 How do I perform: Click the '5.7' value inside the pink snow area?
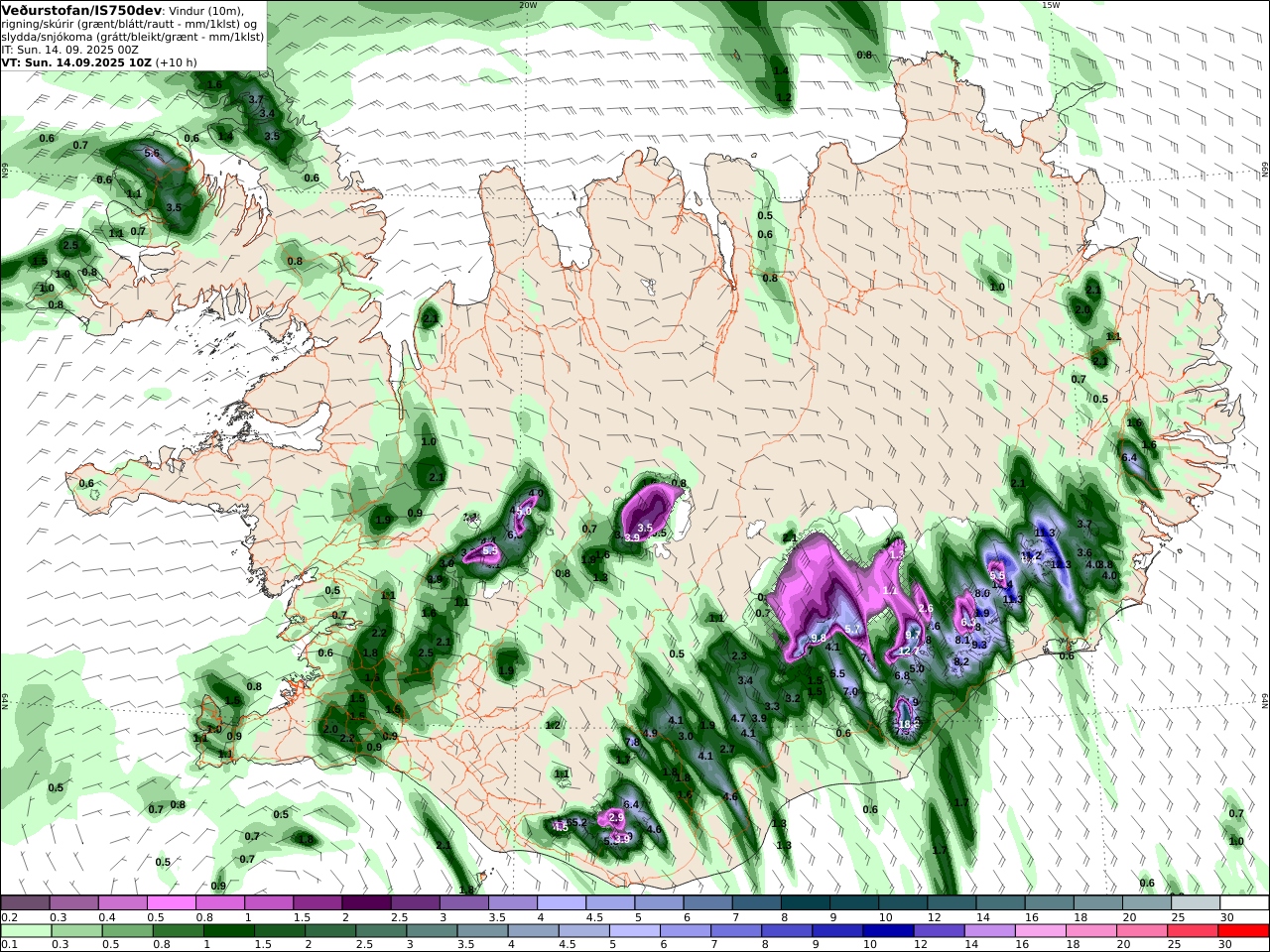pos(853,630)
